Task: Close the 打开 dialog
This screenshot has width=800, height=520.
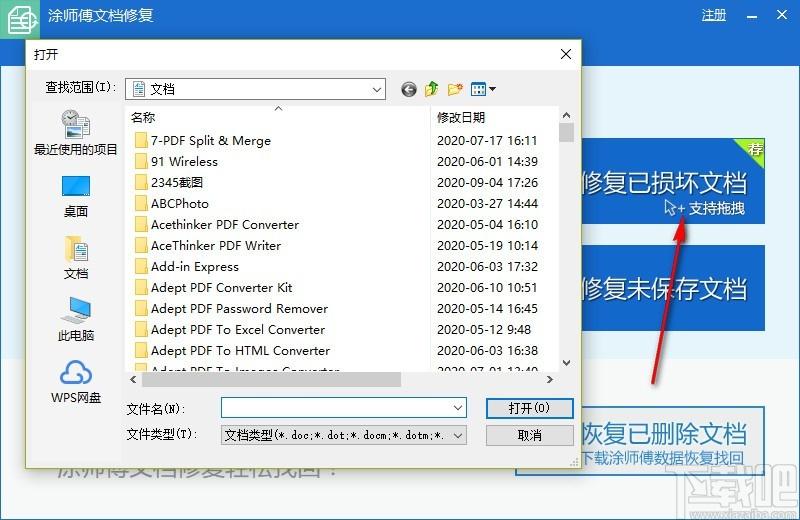Action: coord(566,54)
